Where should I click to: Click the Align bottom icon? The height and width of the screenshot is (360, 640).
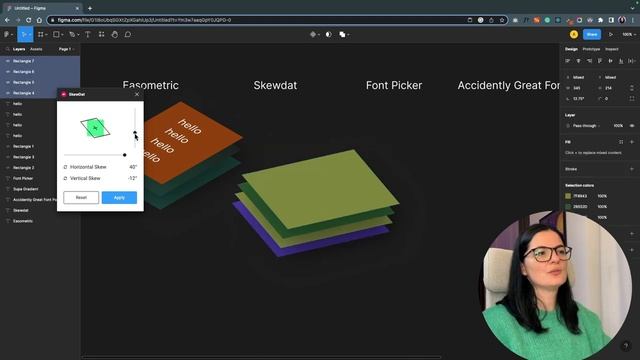621,61
